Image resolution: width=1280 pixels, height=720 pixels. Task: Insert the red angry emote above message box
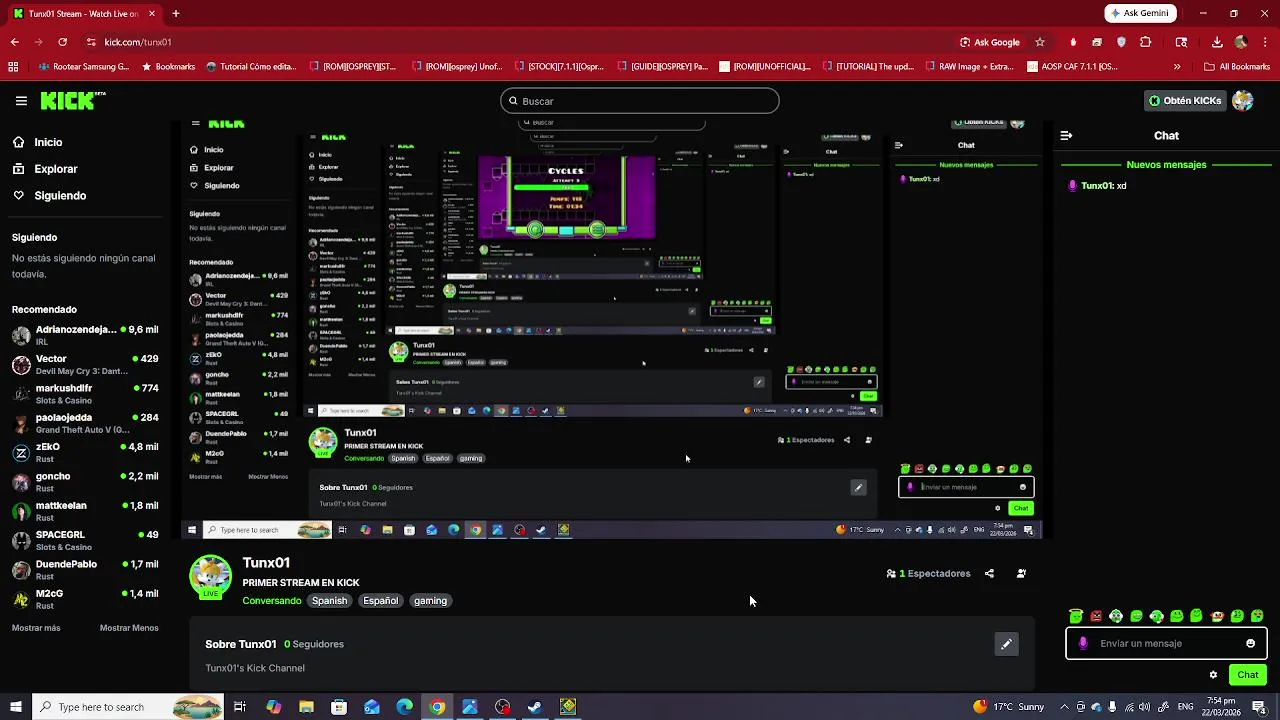(1096, 616)
